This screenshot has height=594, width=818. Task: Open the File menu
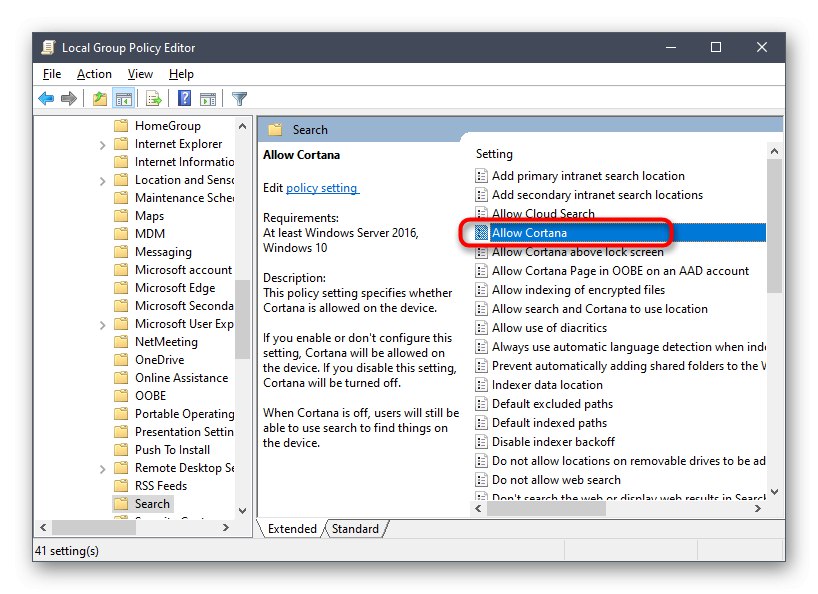click(52, 74)
